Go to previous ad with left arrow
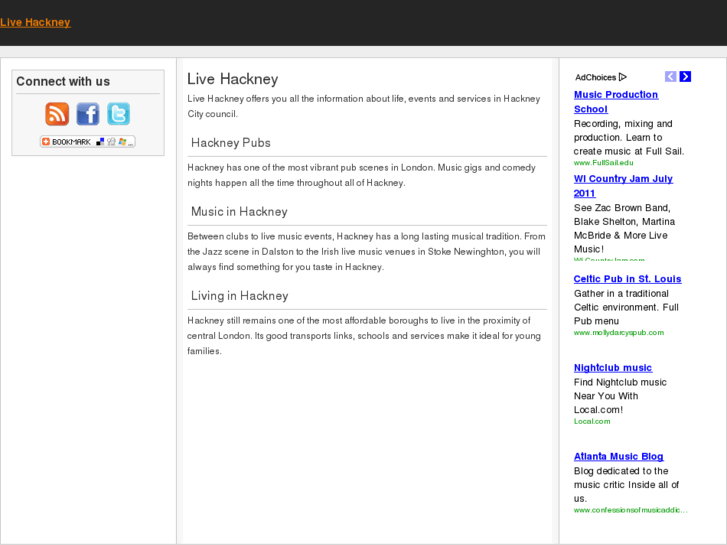The image size is (727, 545). tap(671, 77)
